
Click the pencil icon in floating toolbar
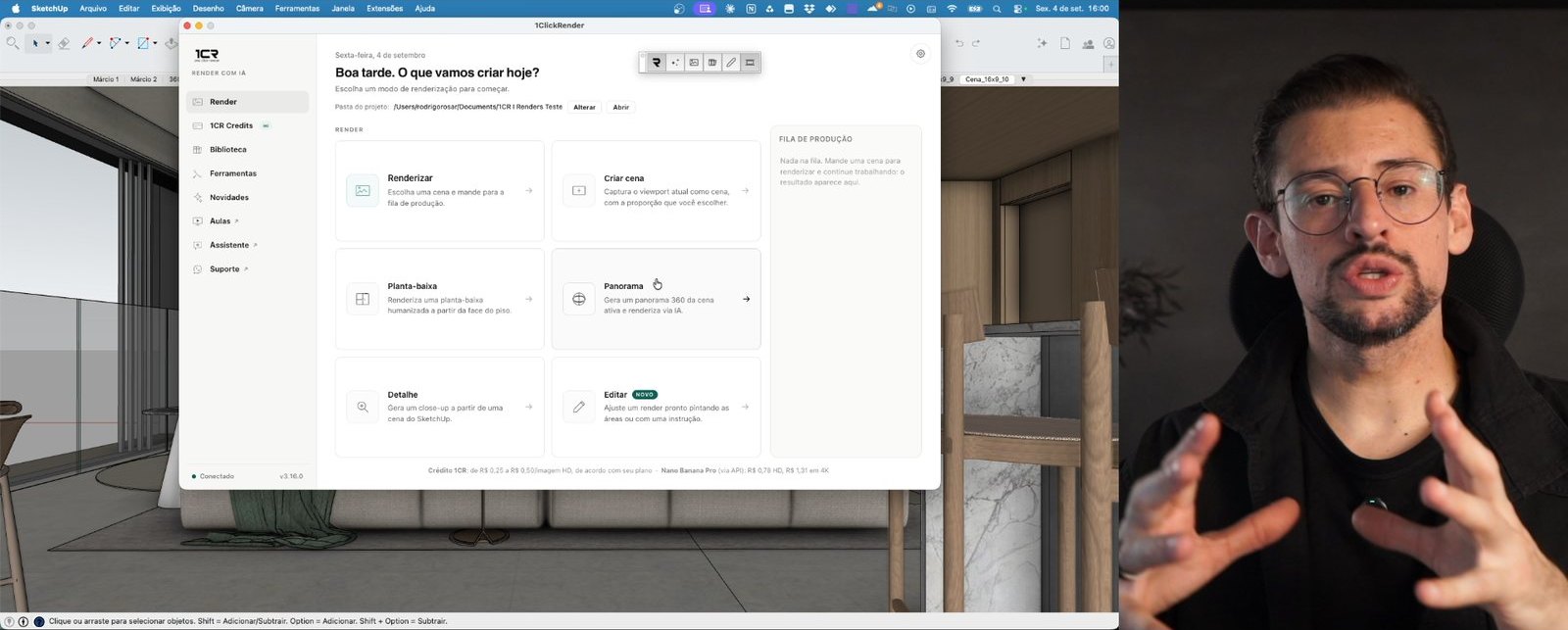point(731,63)
